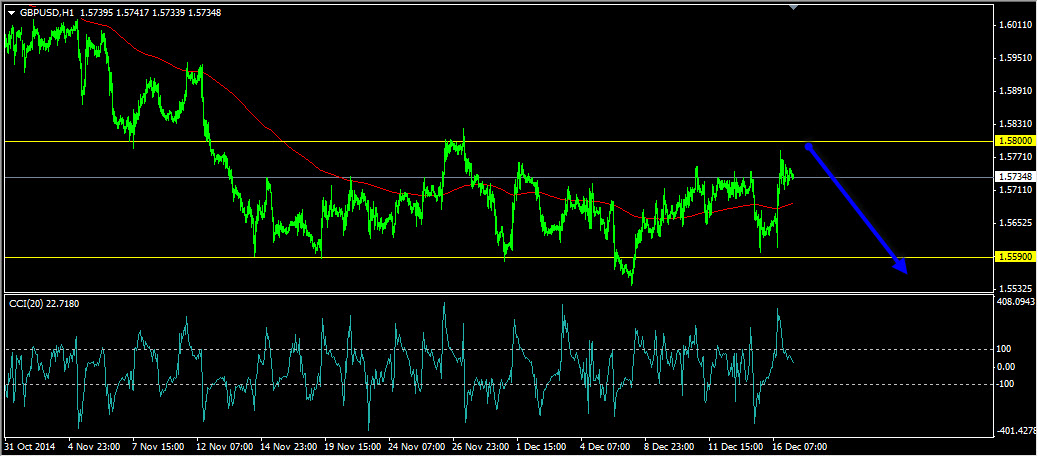Click the CCI(20) indicator label
Viewport: 1038px width, 457px height.
(x=44, y=302)
